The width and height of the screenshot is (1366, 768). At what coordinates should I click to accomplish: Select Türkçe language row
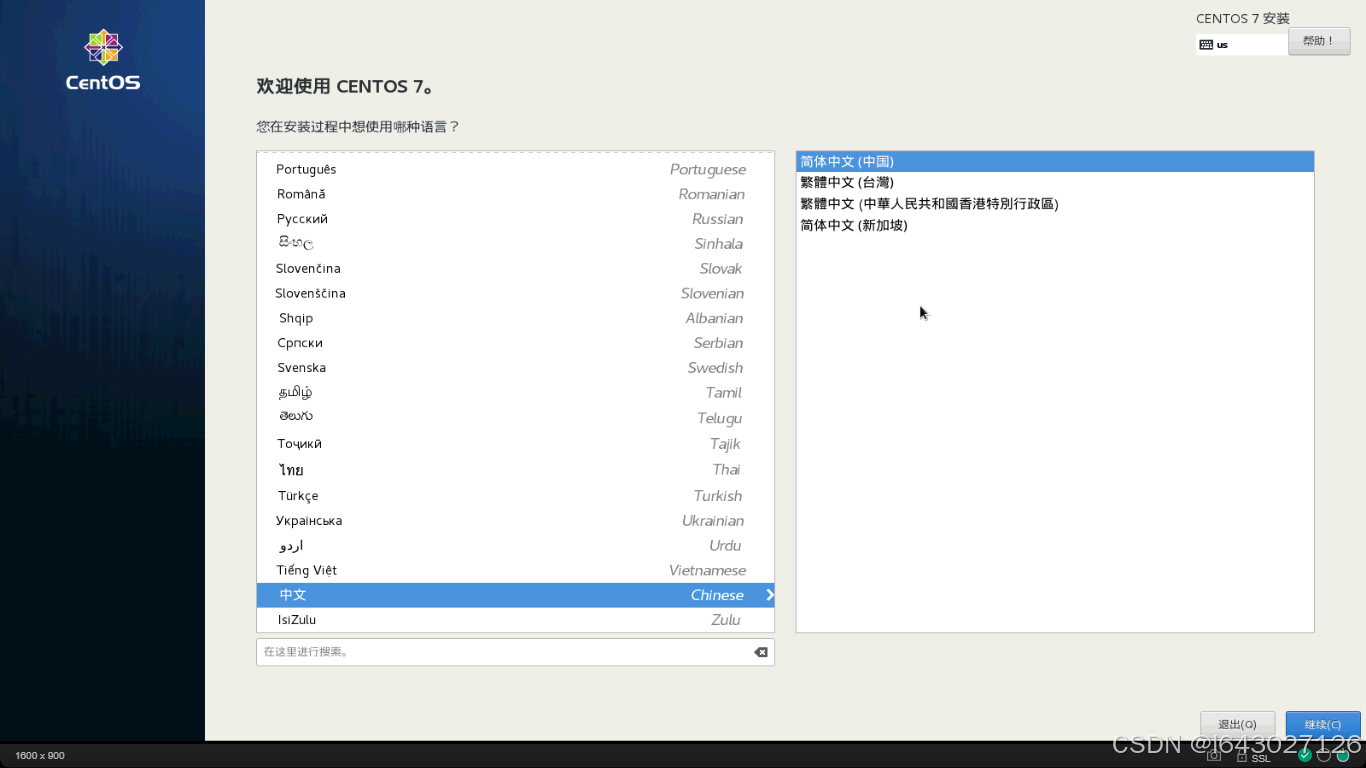[x=515, y=496]
